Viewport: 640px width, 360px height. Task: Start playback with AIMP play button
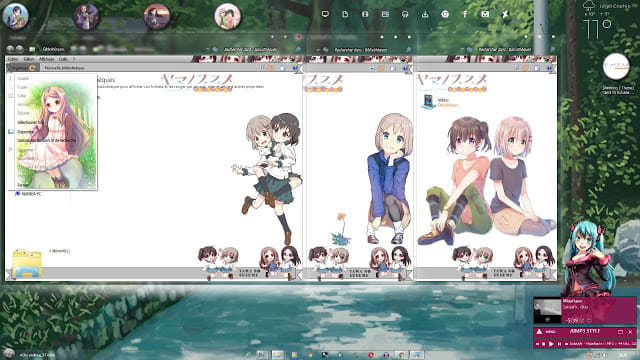(551, 344)
